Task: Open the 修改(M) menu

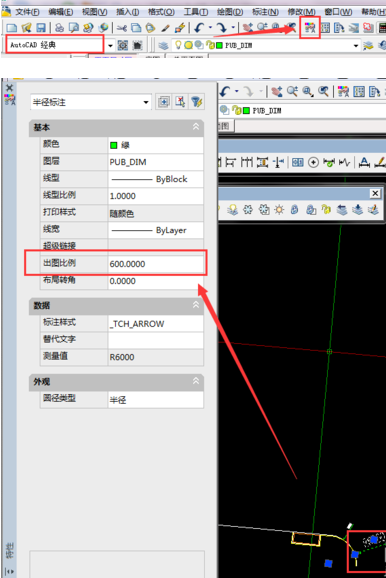Action: point(301,12)
